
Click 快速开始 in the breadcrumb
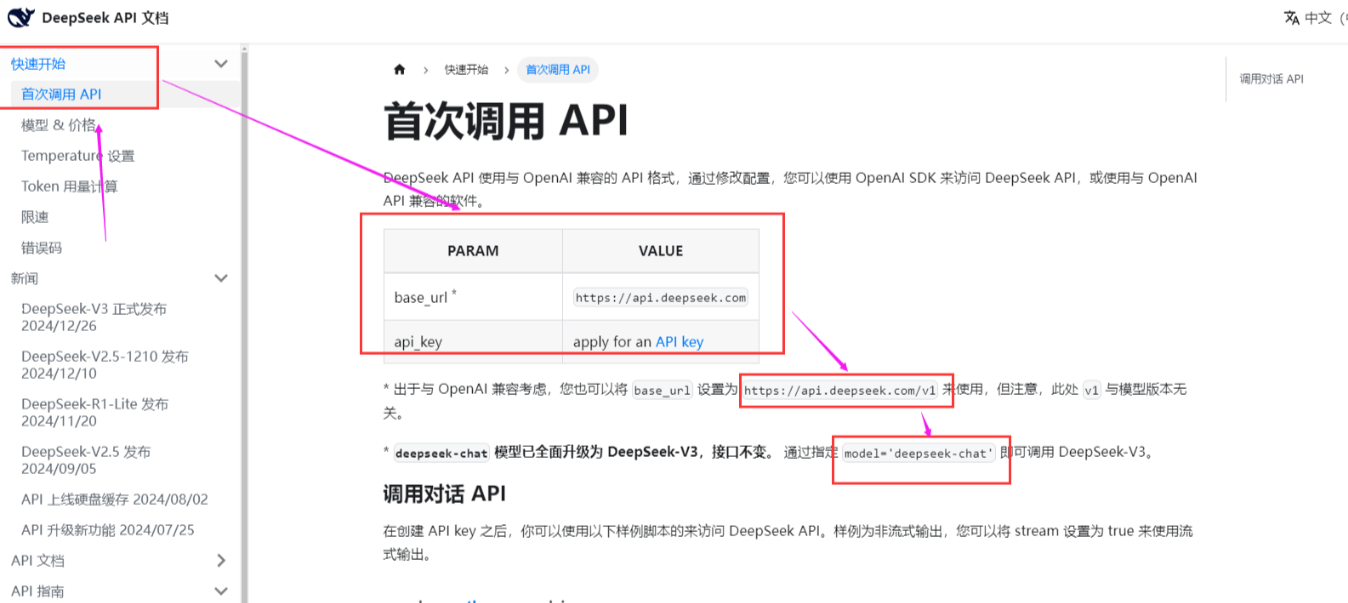(467, 70)
